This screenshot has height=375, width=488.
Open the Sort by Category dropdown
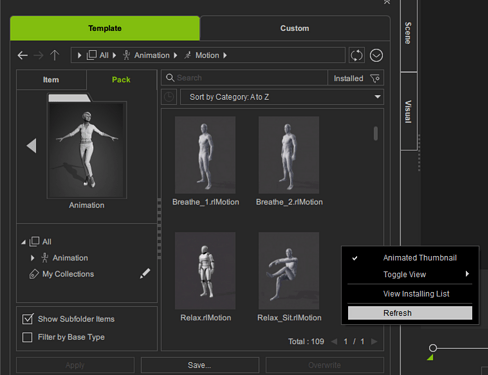point(282,97)
